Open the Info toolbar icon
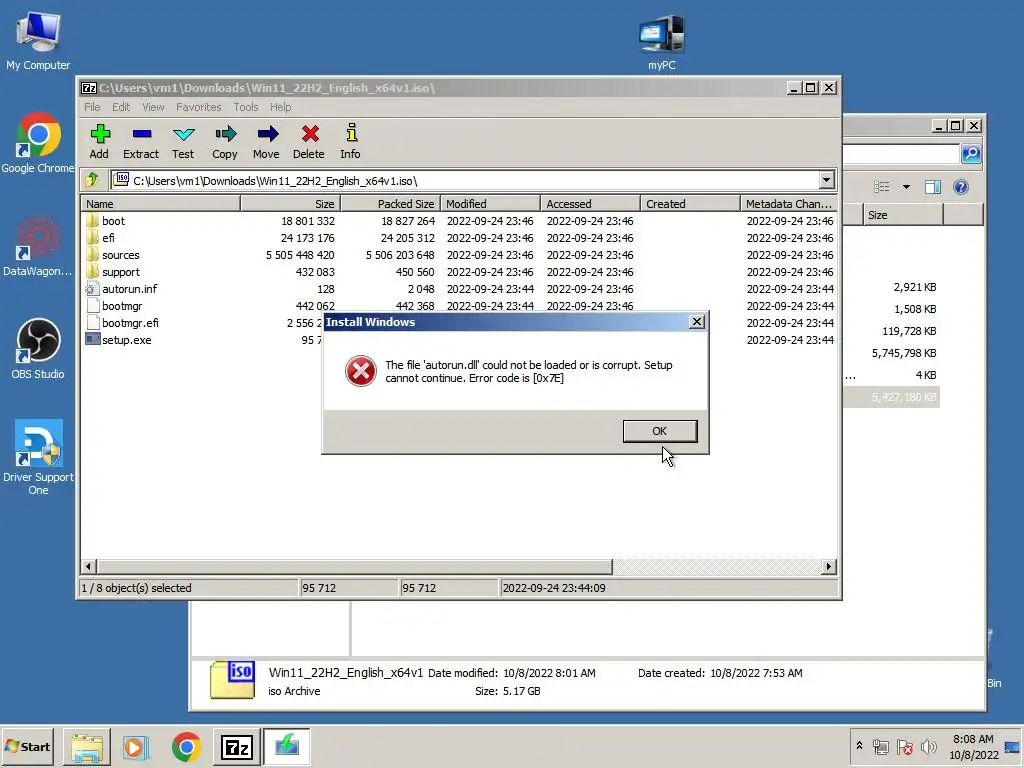The height and width of the screenshot is (768, 1024). coord(351,142)
